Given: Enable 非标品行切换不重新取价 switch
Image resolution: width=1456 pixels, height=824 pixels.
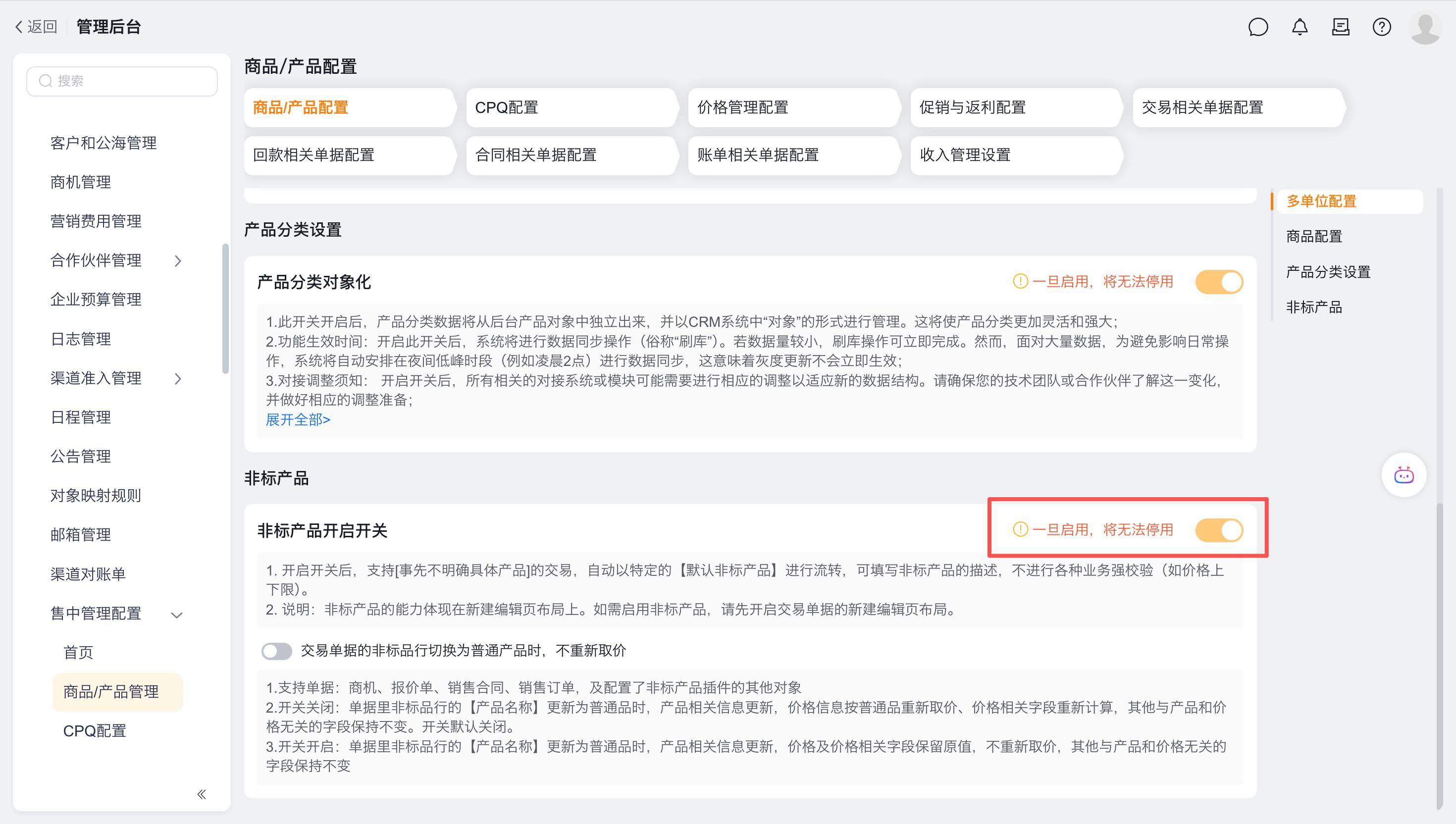Looking at the screenshot, I should point(277,651).
